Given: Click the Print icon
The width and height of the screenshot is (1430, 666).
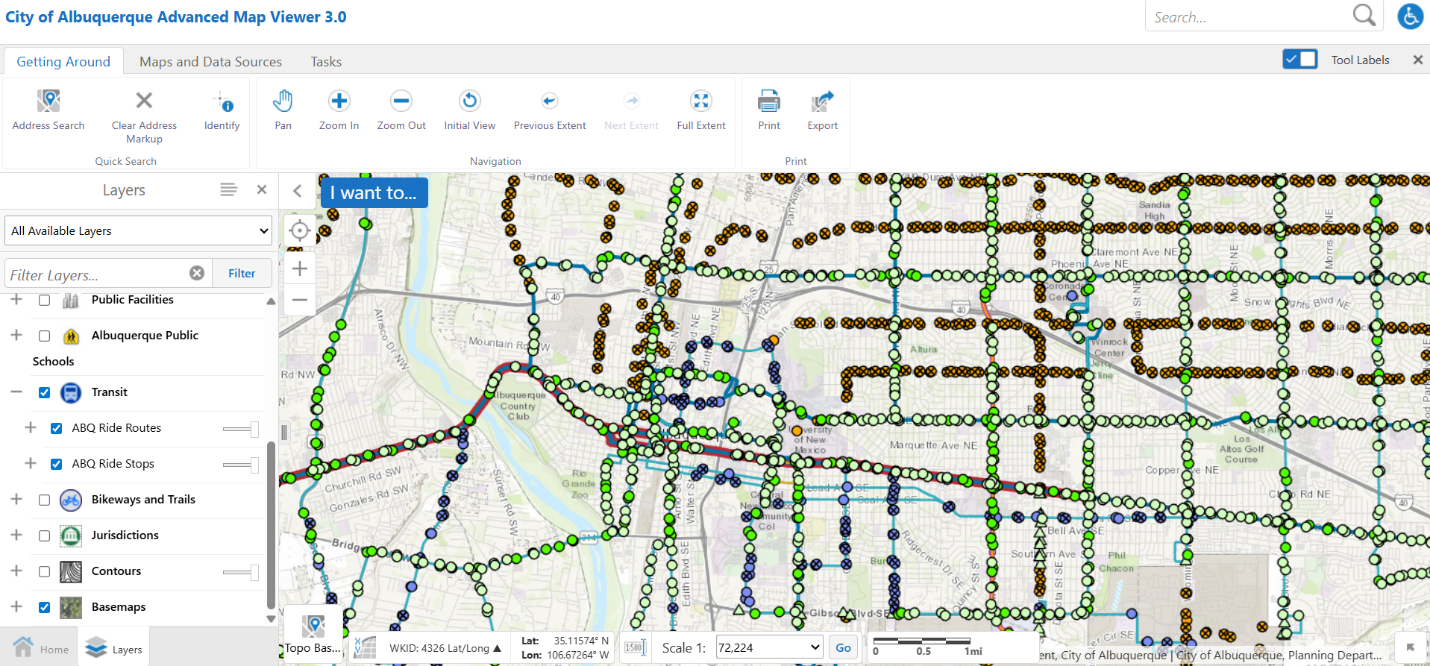Looking at the screenshot, I should (x=768, y=102).
